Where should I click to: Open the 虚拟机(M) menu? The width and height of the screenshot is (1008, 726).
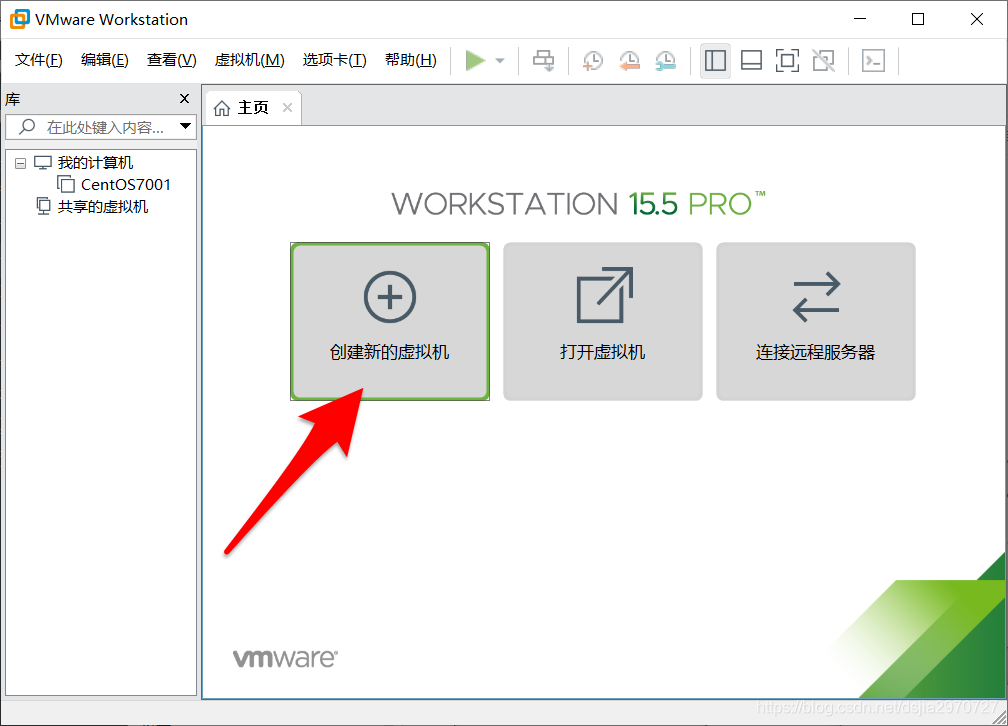[x=249, y=60]
